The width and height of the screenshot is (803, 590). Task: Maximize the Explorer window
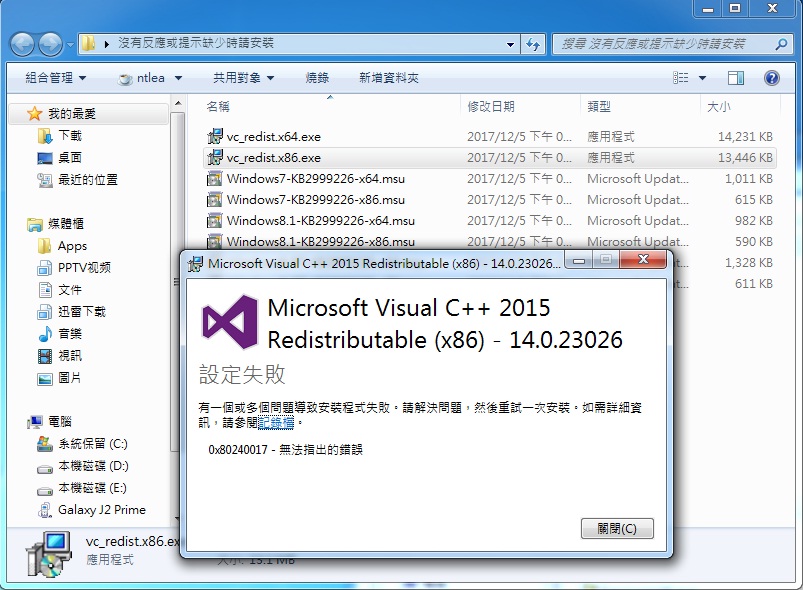[735, 8]
